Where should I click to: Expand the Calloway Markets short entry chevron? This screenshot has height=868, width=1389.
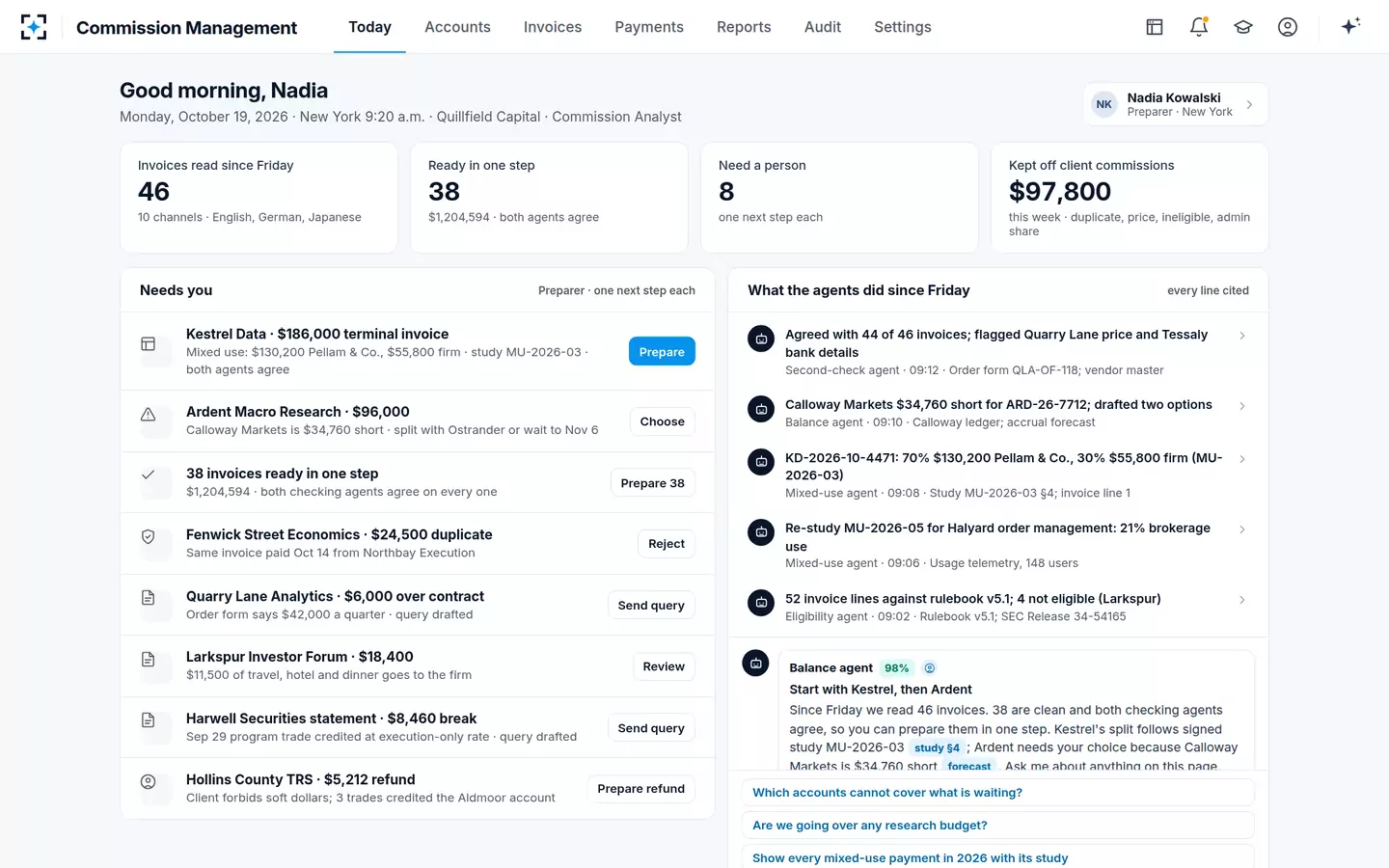(1242, 406)
